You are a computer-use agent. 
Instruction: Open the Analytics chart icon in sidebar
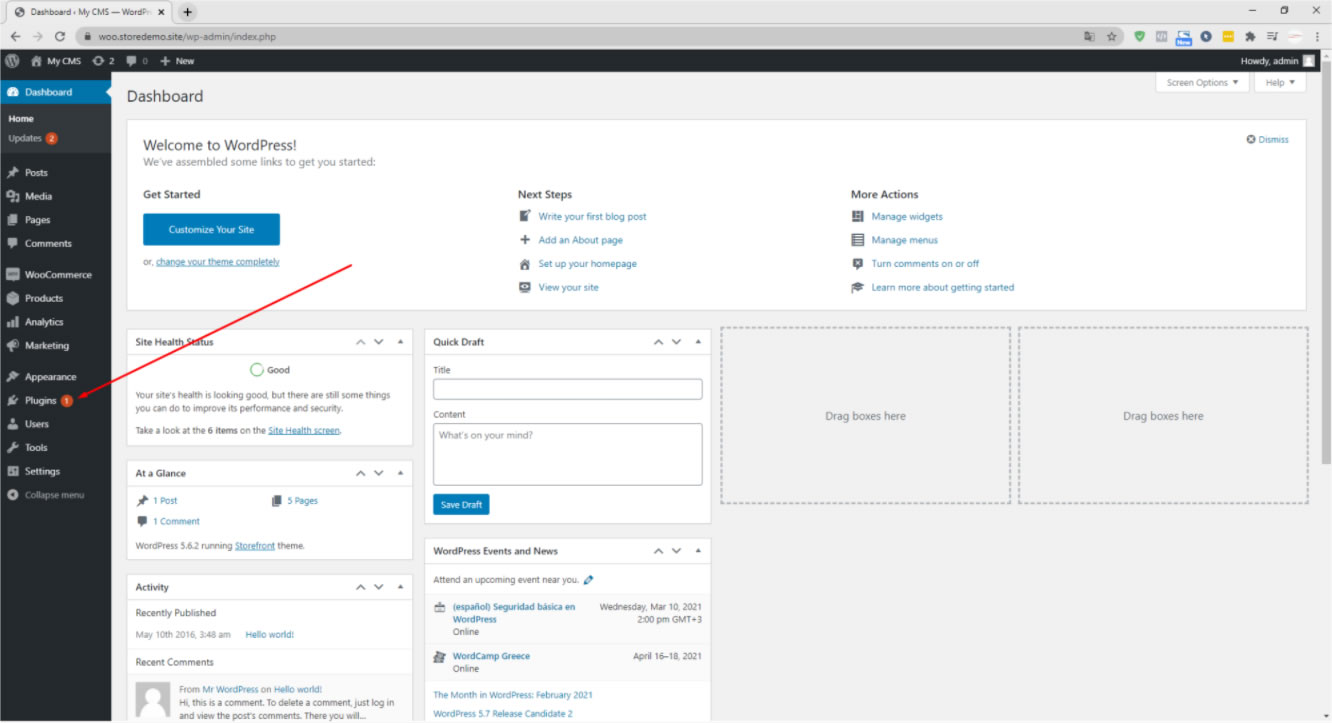(13, 322)
